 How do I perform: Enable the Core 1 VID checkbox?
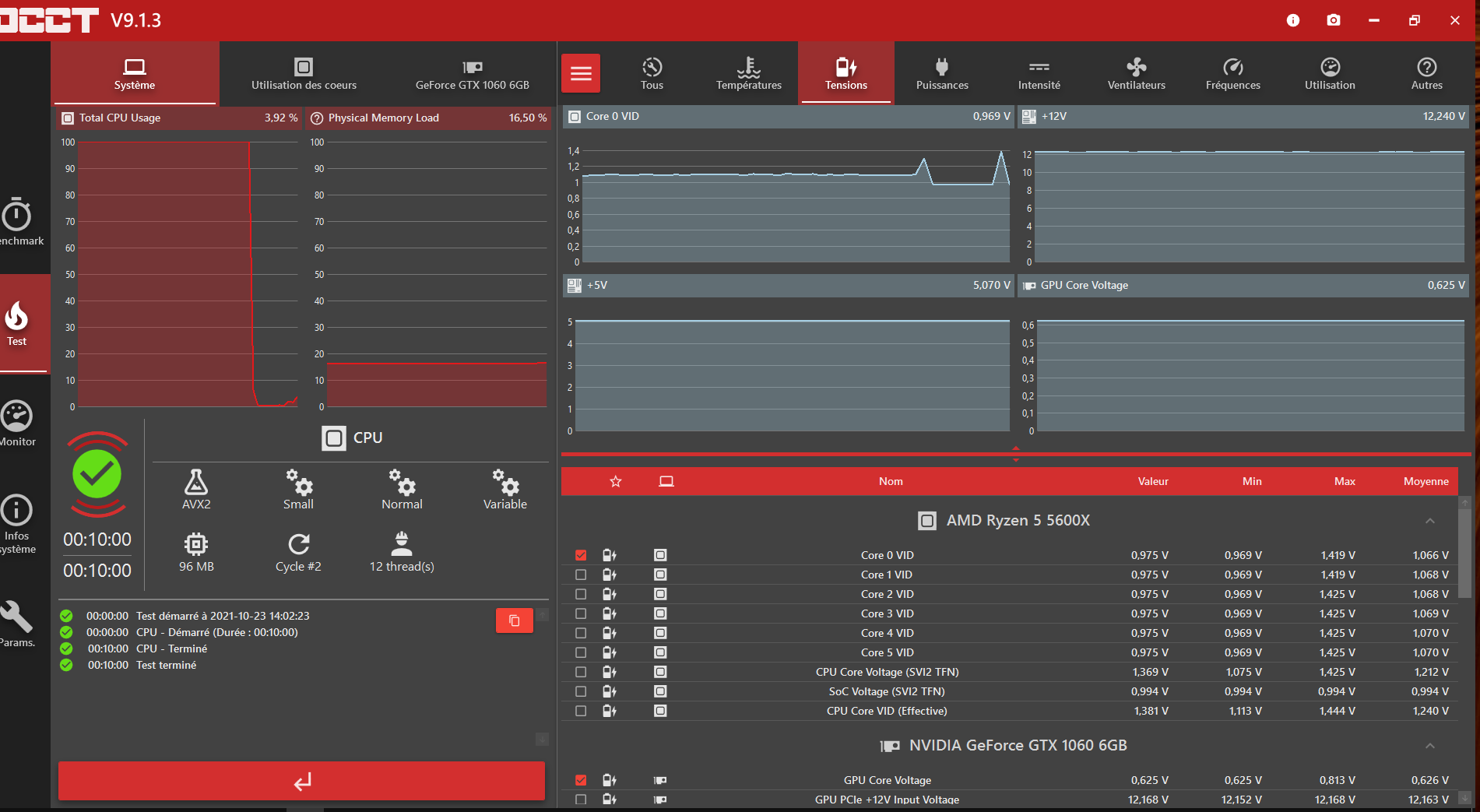[581, 575]
